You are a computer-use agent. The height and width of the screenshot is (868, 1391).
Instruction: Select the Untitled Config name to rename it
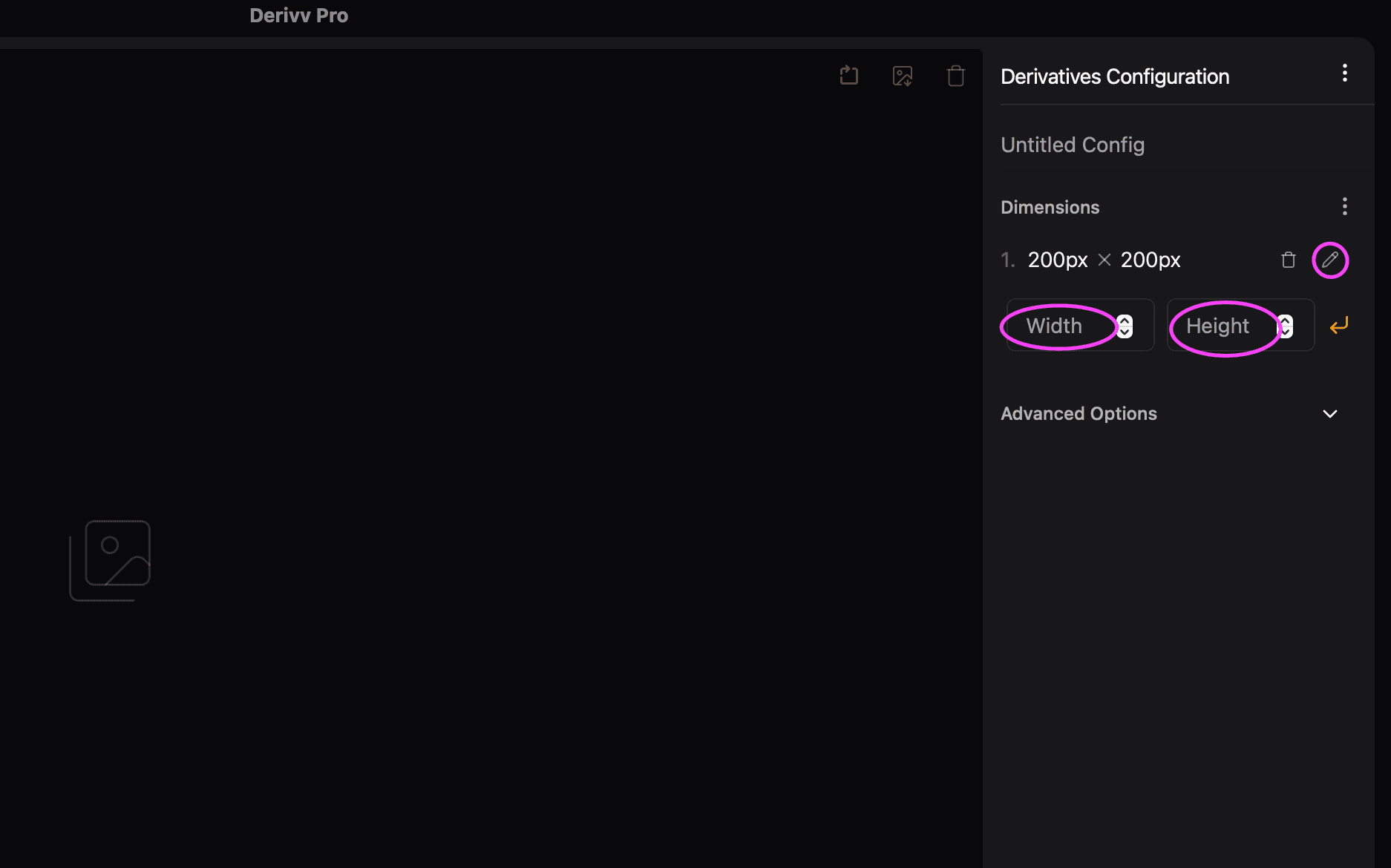[x=1073, y=145]
